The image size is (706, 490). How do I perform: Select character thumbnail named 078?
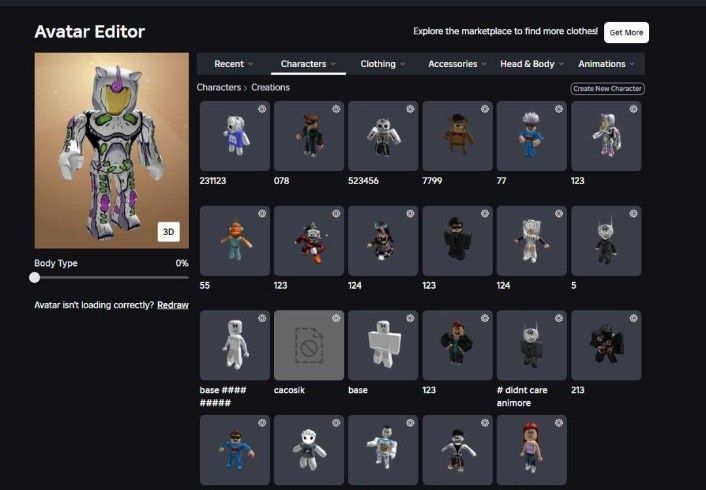[309, 136]
